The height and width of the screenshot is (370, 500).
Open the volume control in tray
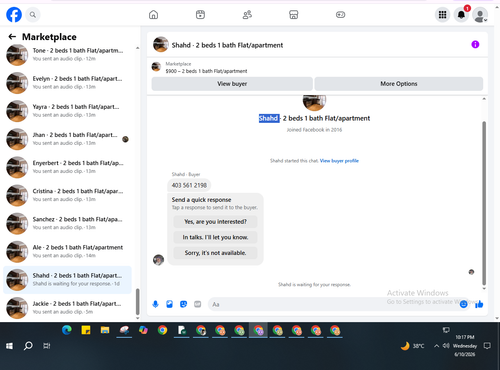446,346
